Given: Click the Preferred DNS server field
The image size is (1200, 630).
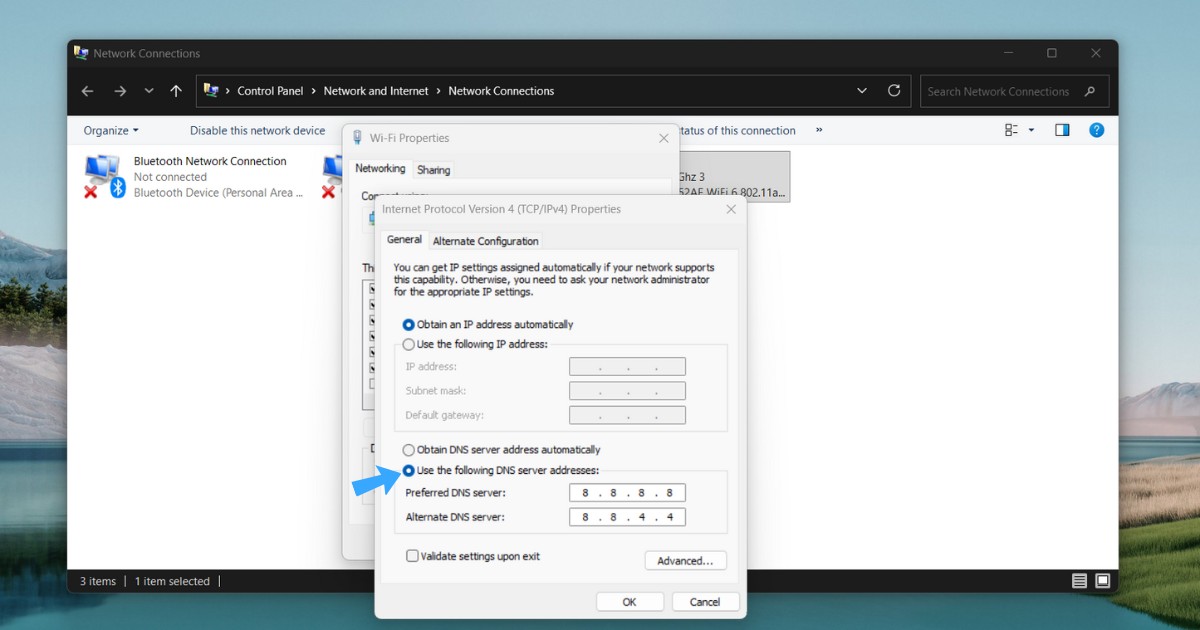Looking at the screenshot, I should point(627,493).
